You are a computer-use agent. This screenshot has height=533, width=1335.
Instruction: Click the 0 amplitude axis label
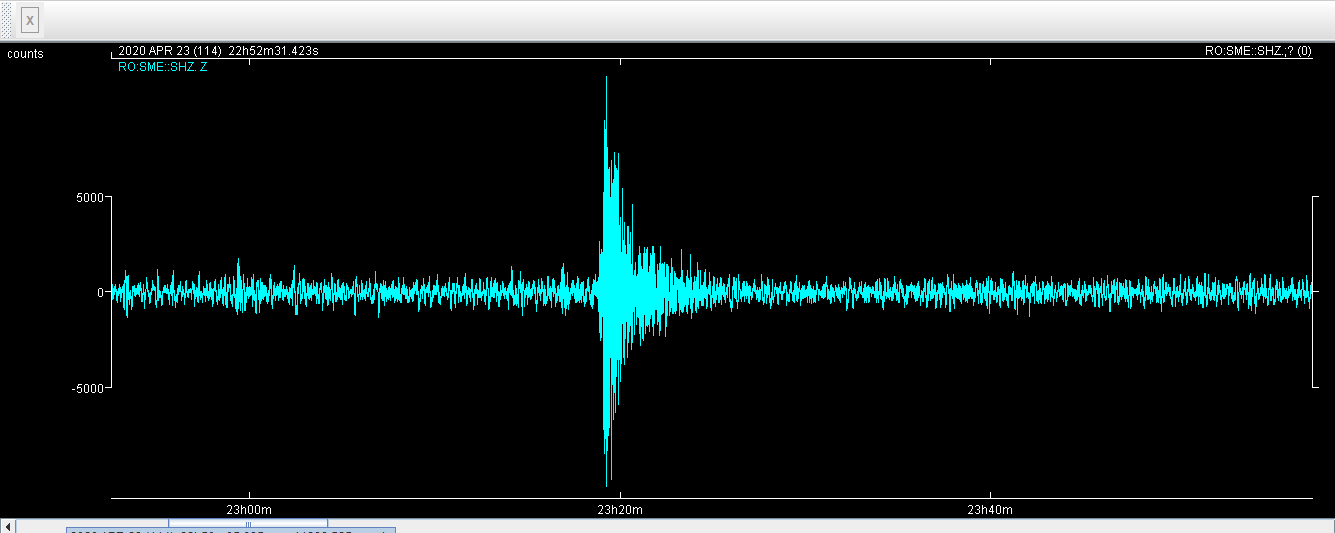tap(101, 293)
